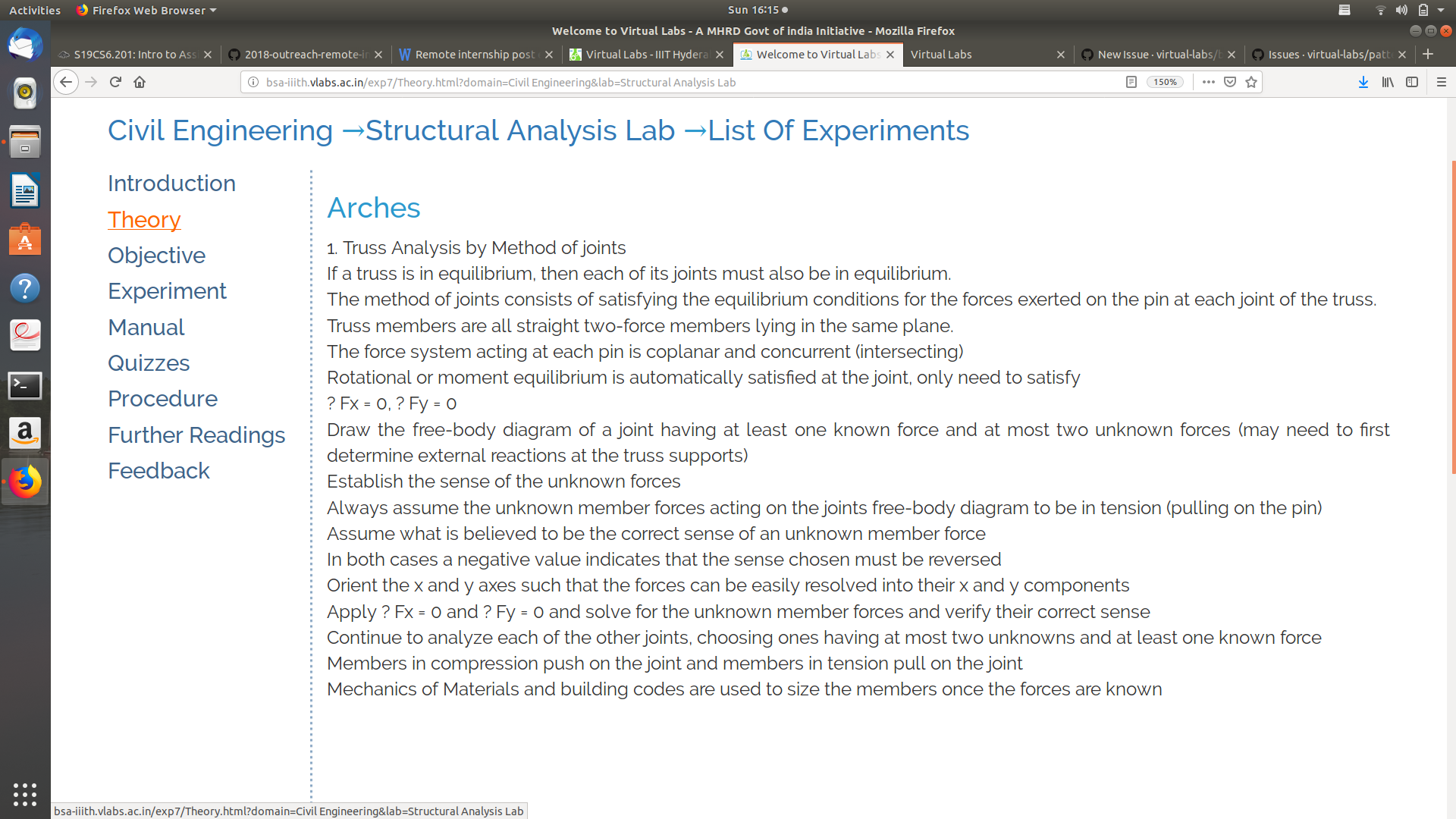Open the Library (bookshelf) icon
The height and width of the screenshot is (819, 1456).
point(1388,82)
